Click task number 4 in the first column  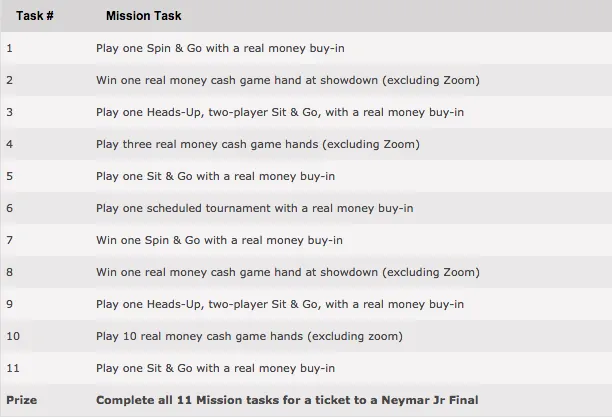(x=10, y=144)
